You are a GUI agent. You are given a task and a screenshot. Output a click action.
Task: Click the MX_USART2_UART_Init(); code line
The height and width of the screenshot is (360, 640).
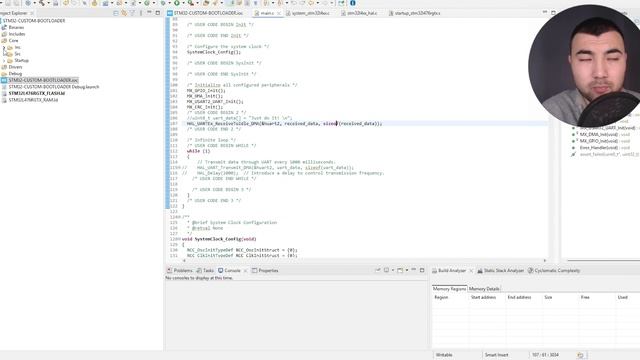tap(215, 102)
